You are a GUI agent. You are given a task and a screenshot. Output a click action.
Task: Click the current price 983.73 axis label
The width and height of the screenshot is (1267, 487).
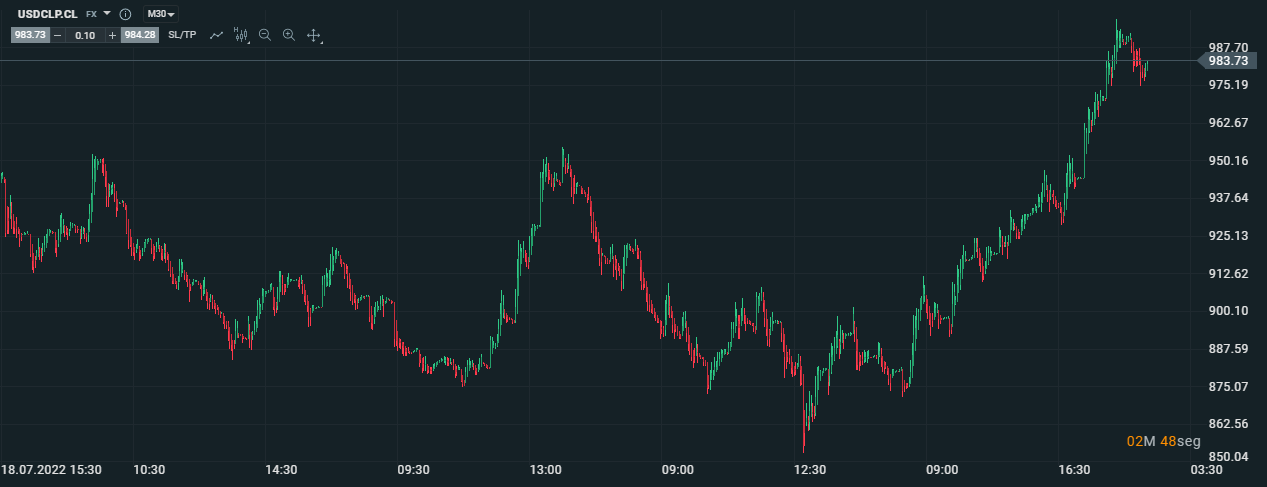click(x=1227, y=60)
